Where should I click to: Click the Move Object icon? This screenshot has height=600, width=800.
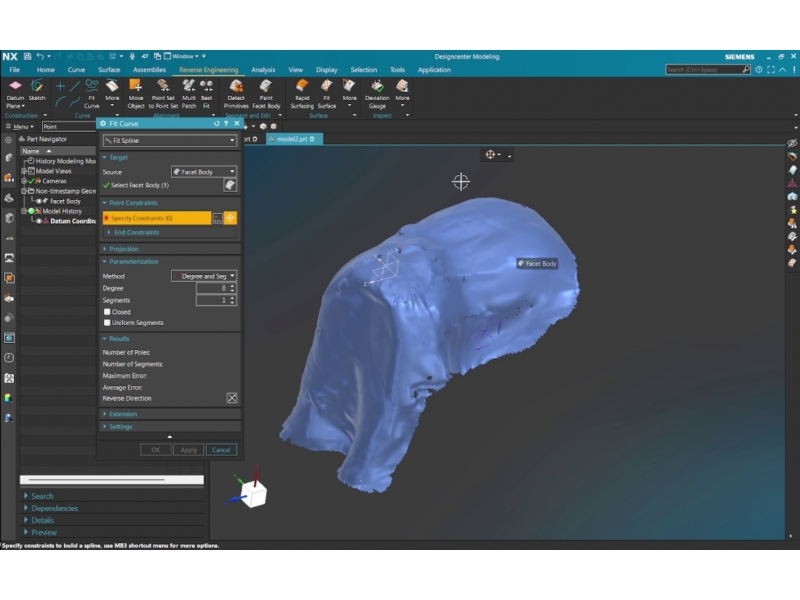[x=135, y=92]
